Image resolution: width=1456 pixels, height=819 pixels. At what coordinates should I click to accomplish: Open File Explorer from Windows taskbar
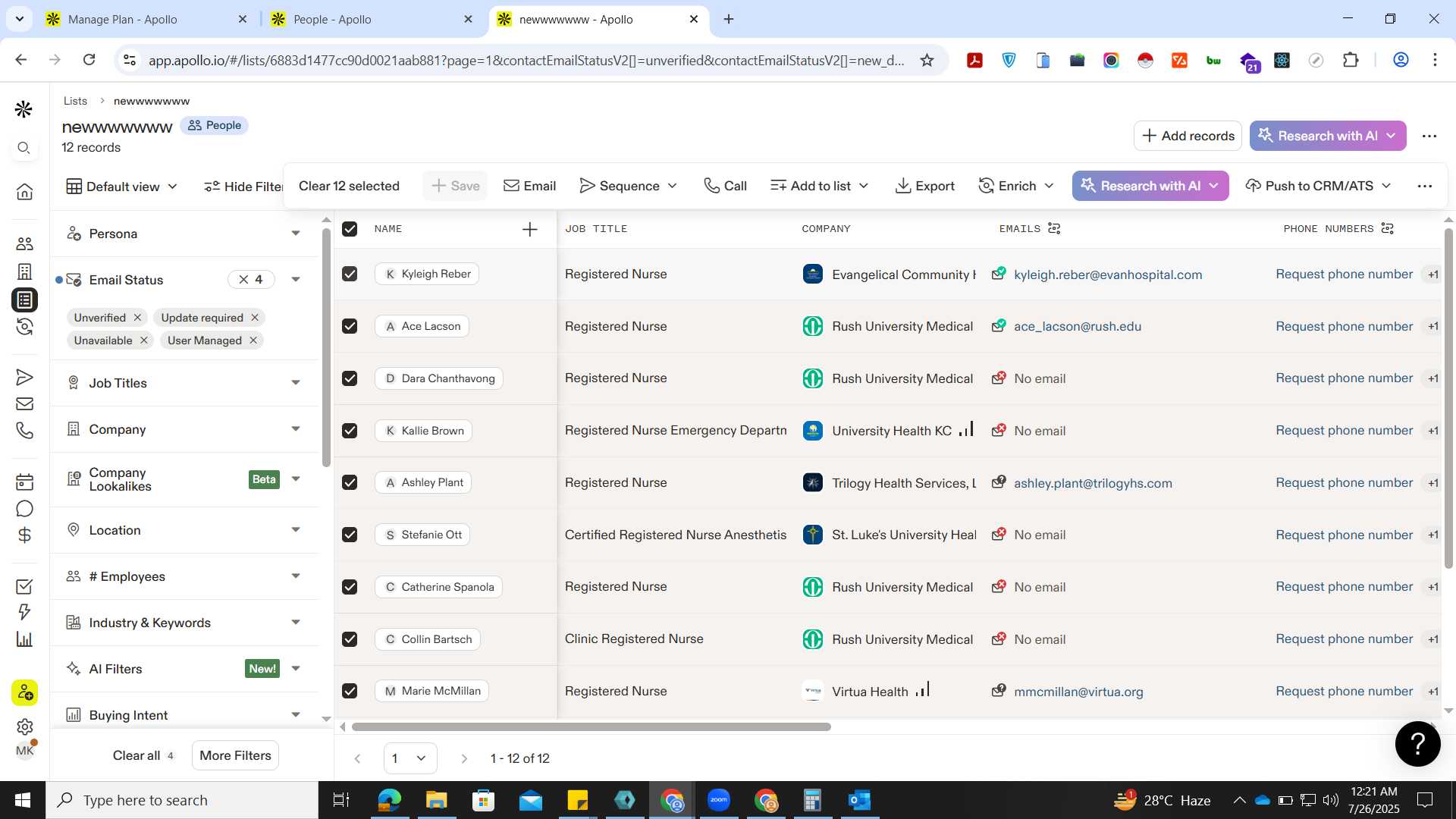click(436, 800)
